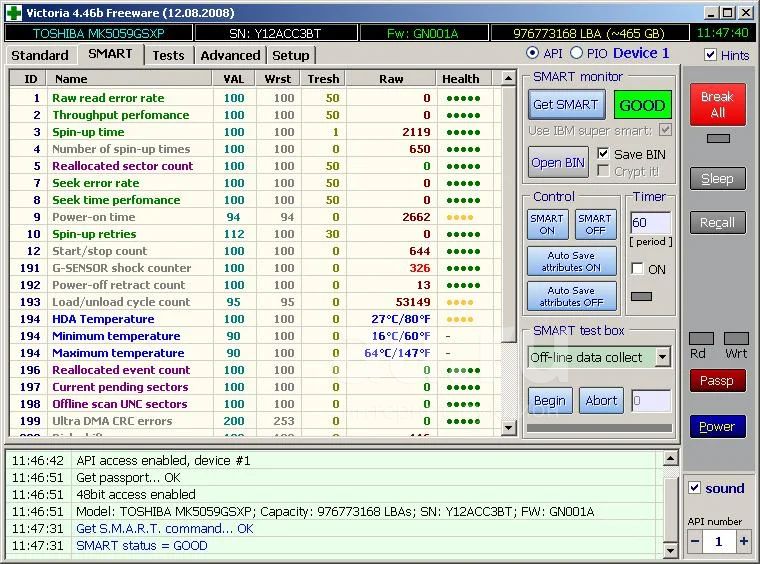Open the Tests tab

point(168,55)
